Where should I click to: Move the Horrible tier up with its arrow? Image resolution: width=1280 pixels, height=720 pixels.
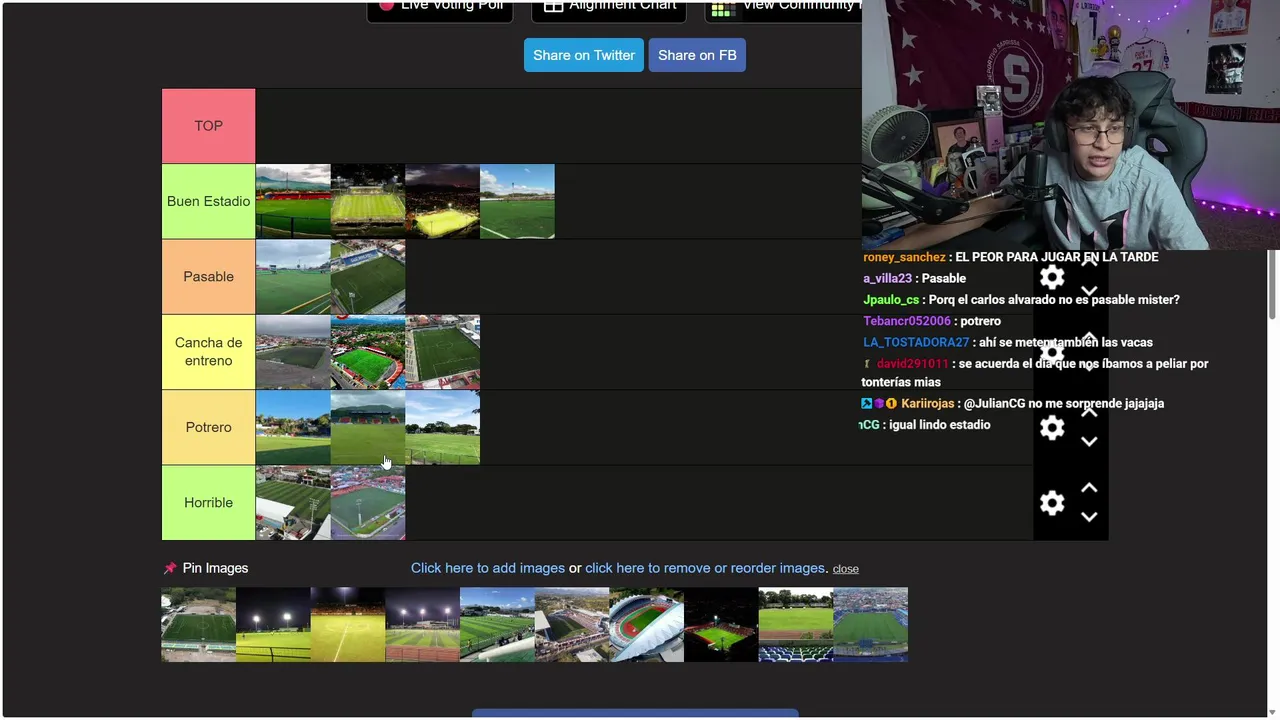(1089, 488)
